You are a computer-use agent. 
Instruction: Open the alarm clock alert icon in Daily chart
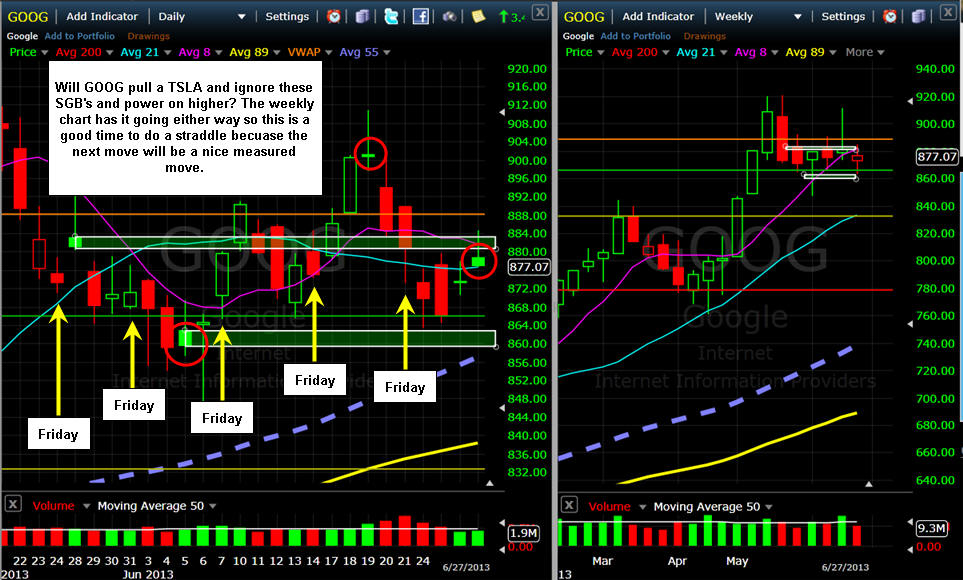point(333,17)
